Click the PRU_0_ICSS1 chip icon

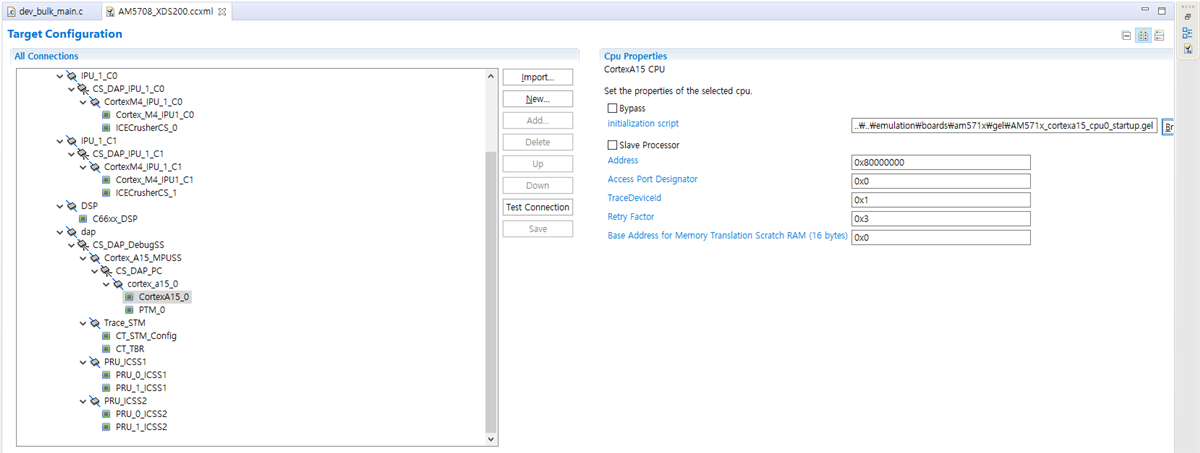107,375
